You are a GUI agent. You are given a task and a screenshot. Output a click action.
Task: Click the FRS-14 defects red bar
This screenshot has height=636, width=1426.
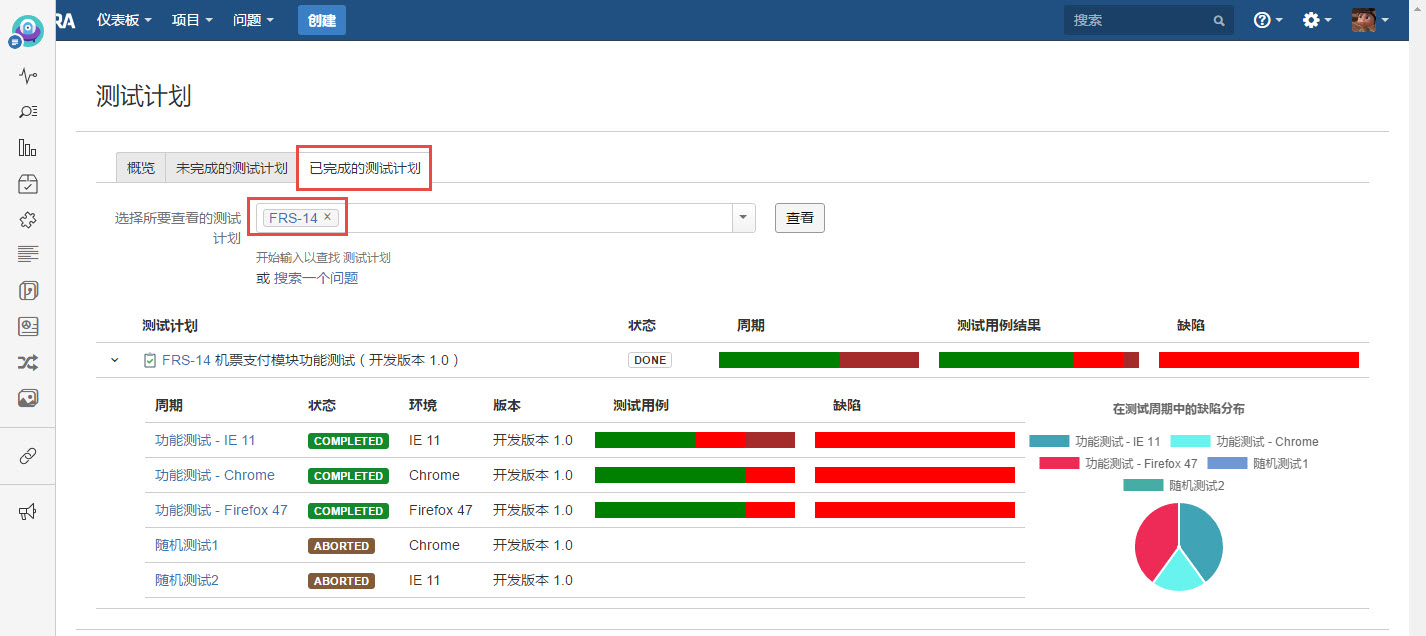(1259, 360)
